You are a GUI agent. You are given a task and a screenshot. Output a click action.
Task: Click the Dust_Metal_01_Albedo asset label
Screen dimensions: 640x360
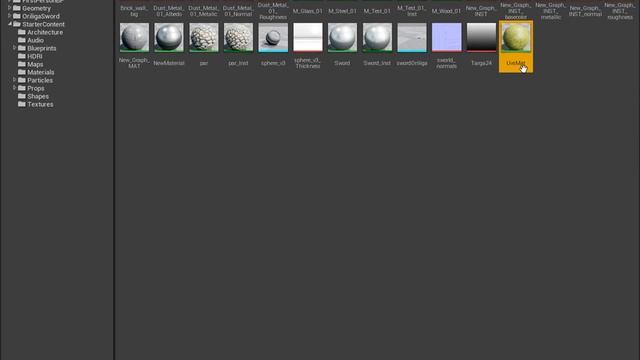(169, 11)
